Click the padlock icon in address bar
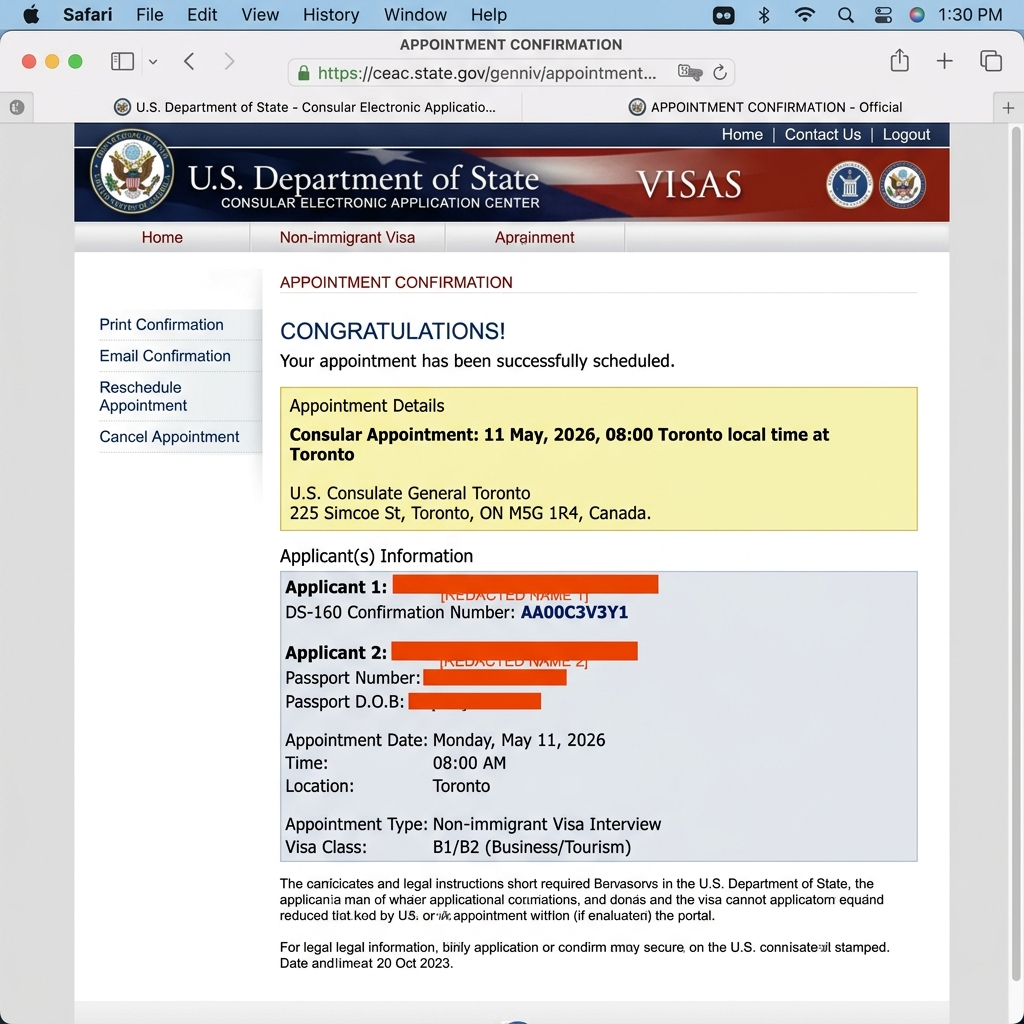The width and height of the screenshot is (1024, 1024). [303, 72]
